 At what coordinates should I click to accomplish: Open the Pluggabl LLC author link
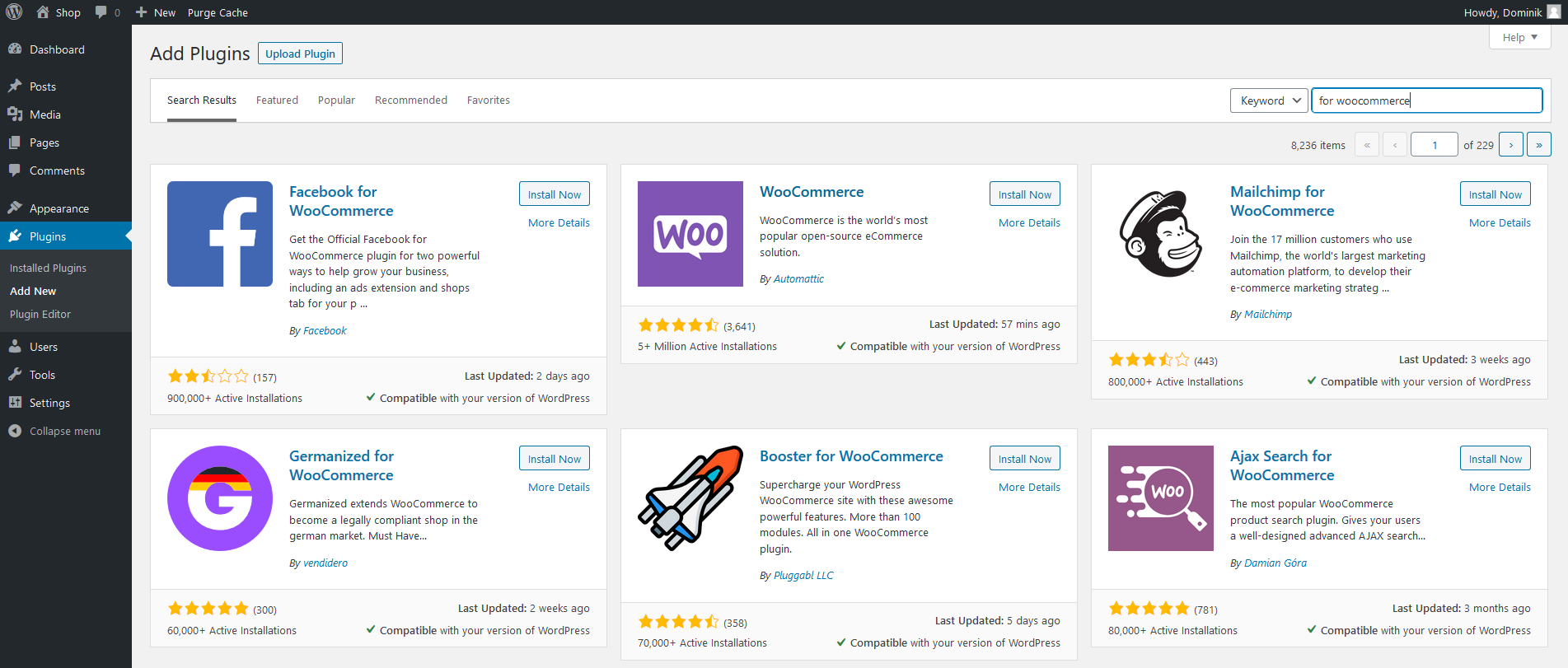(803, 576)
